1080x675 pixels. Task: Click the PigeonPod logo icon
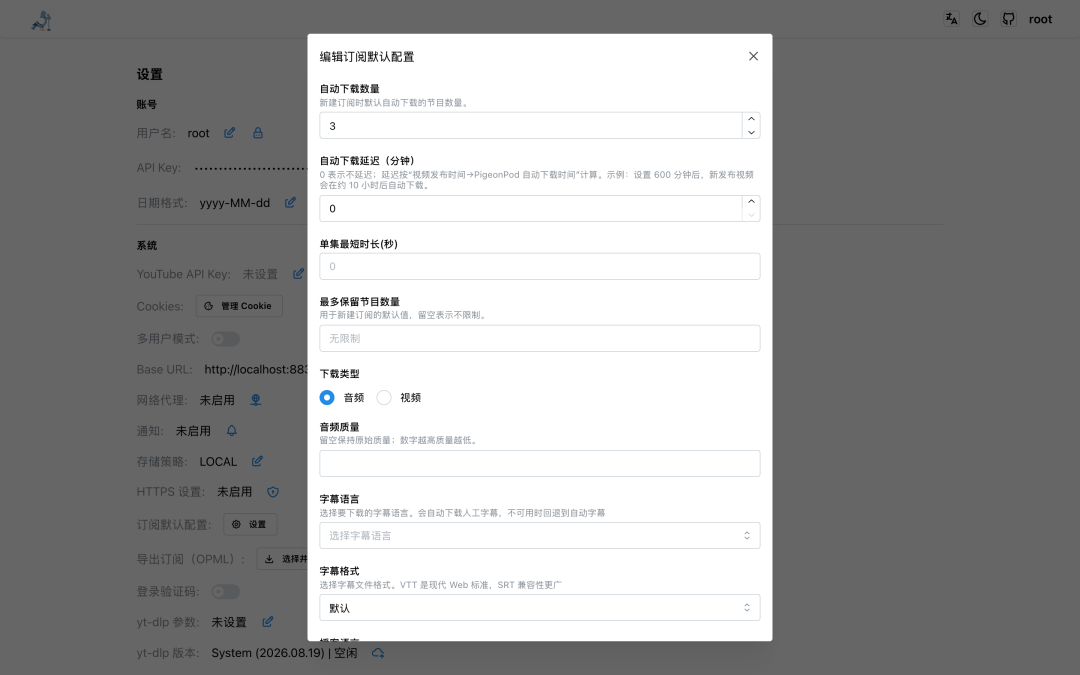click(x=42, y=21)
